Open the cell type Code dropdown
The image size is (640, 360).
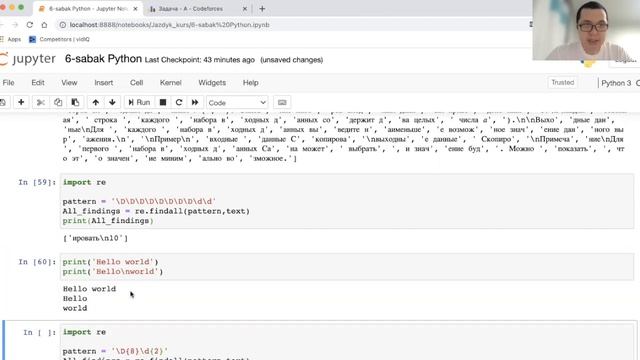237,102
